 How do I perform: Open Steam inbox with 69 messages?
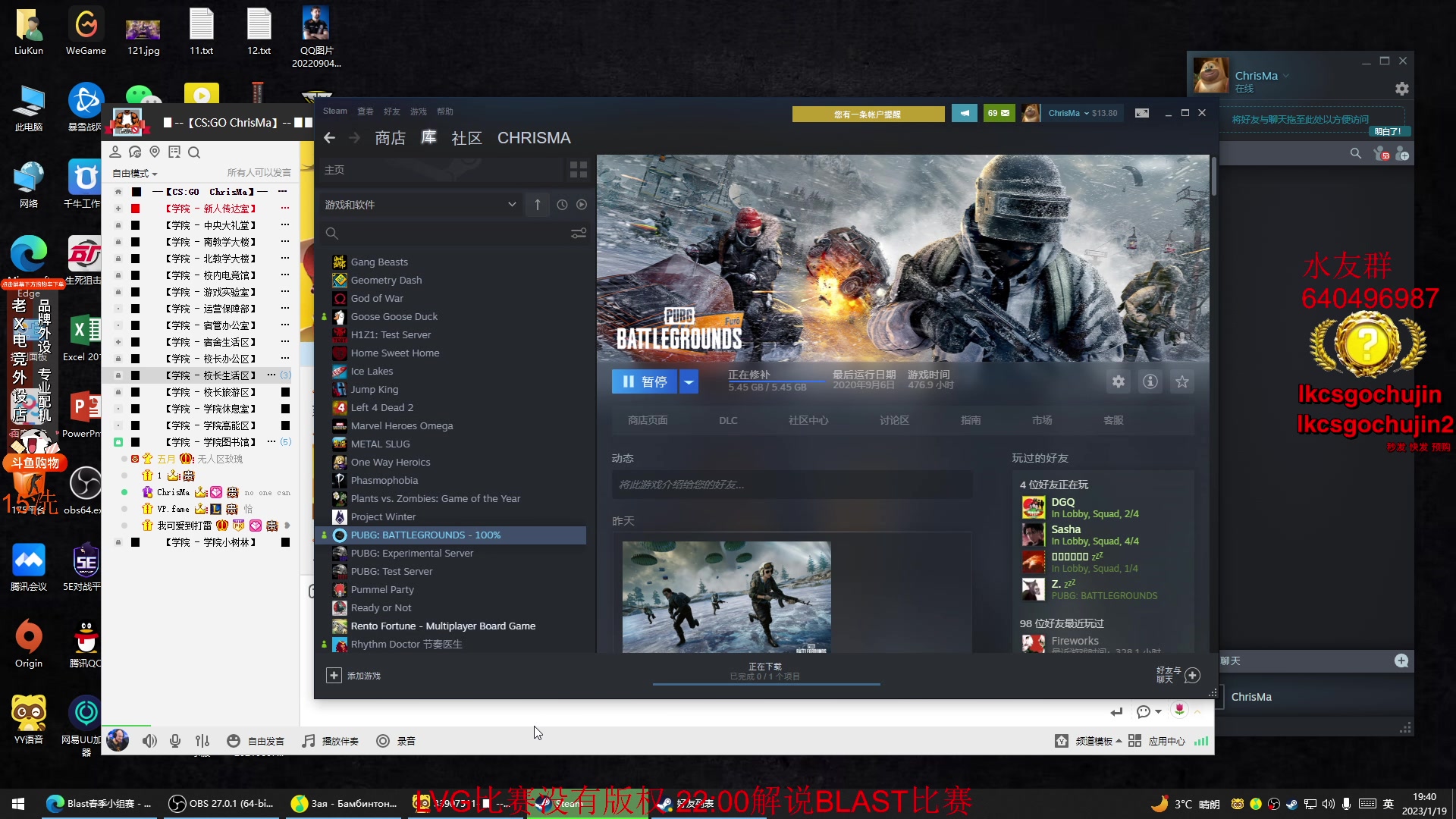pos(999,113)
